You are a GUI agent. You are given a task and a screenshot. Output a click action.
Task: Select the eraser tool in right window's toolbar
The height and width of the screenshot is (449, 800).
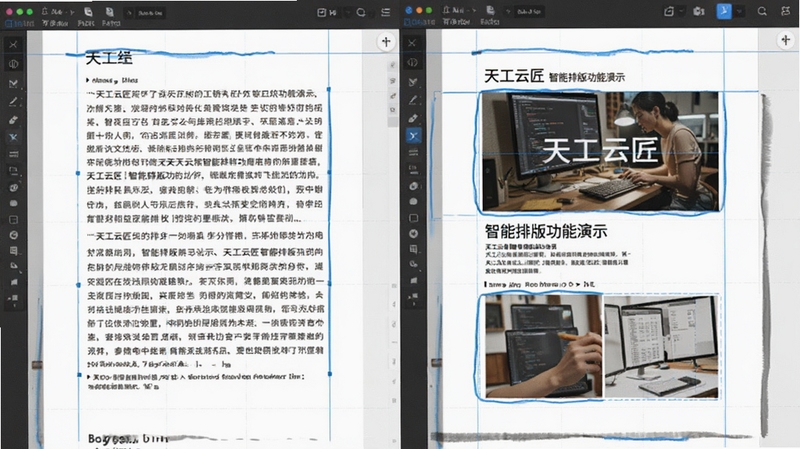tap(413, 118)
